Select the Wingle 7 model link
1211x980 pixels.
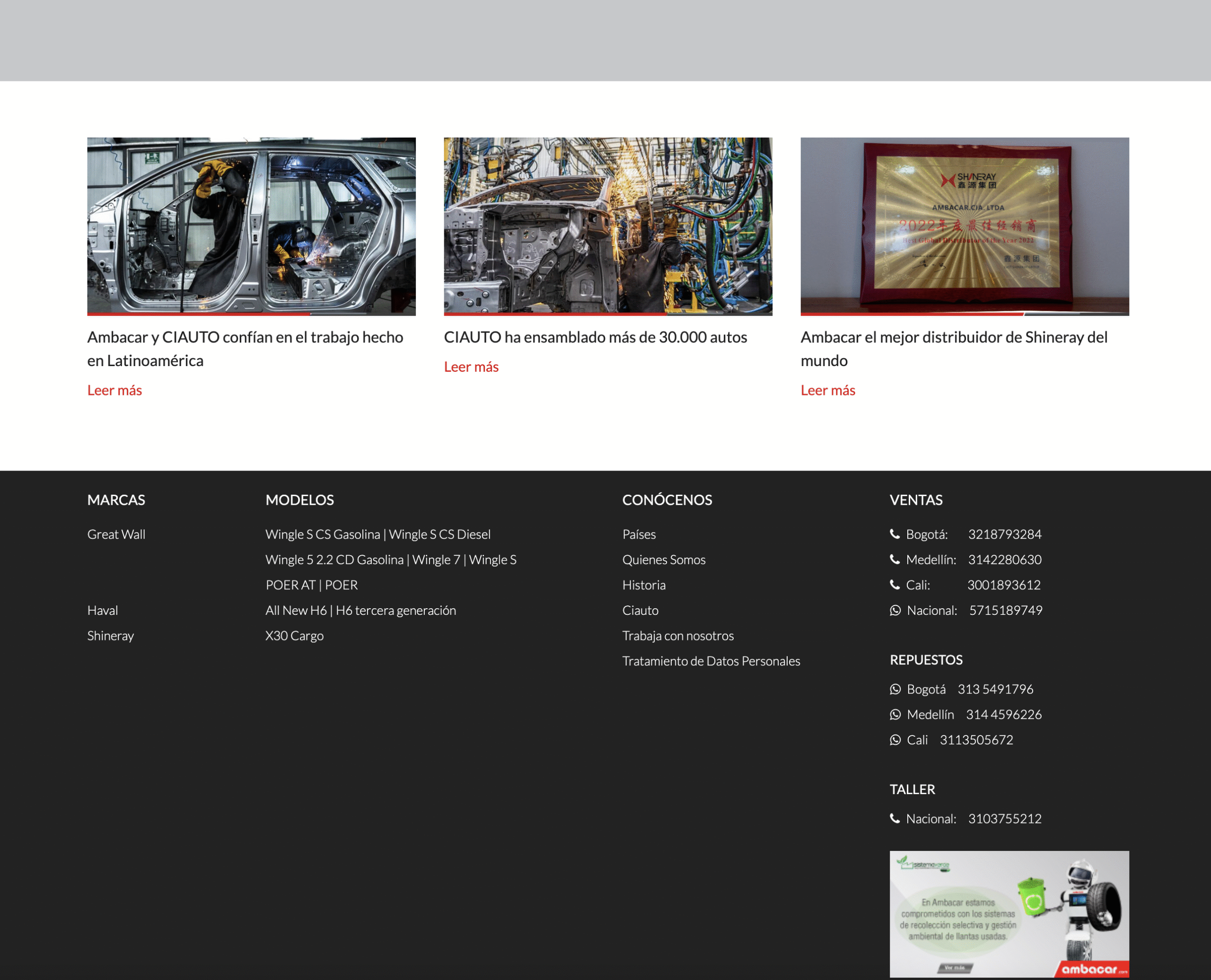pos(437,560)
